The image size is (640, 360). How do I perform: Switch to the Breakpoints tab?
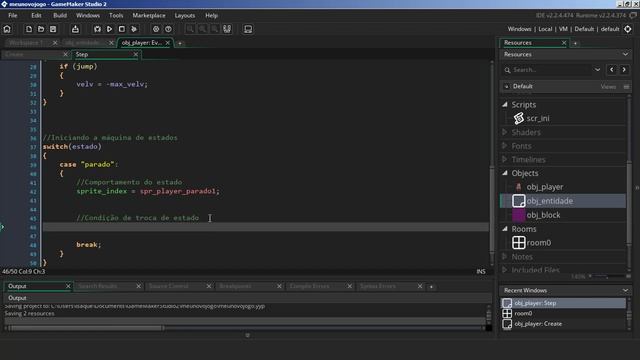click(236, 286)
